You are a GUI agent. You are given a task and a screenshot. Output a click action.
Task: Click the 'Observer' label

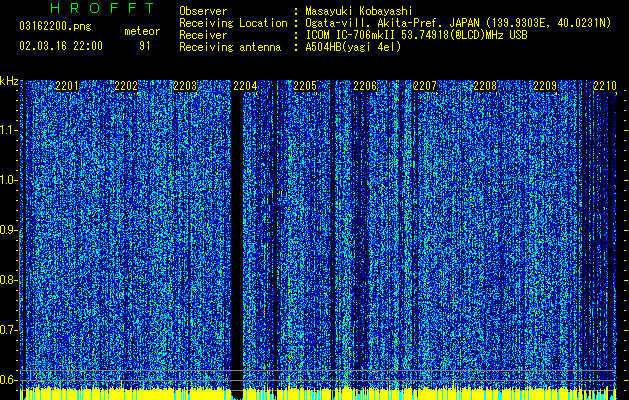coord(203,11)
